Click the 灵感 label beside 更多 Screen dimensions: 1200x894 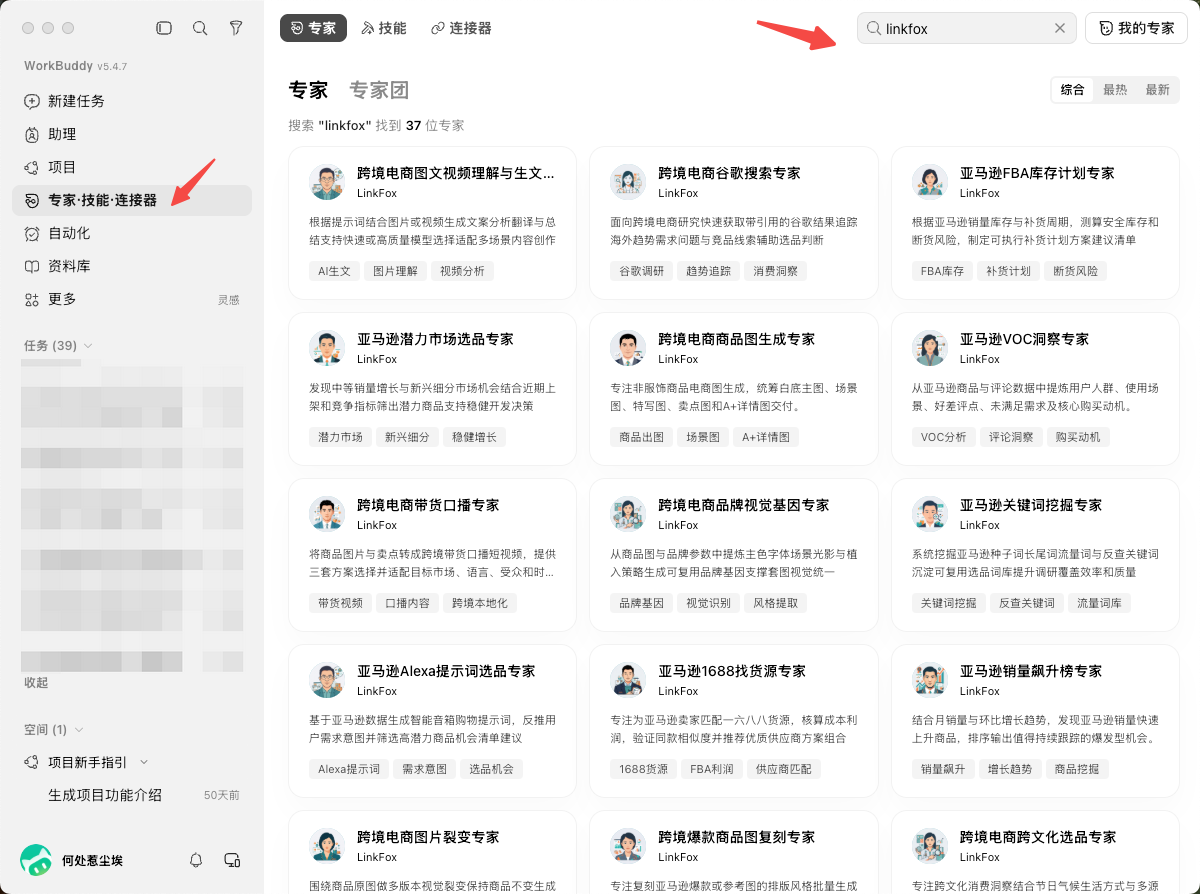coord(229,300)
